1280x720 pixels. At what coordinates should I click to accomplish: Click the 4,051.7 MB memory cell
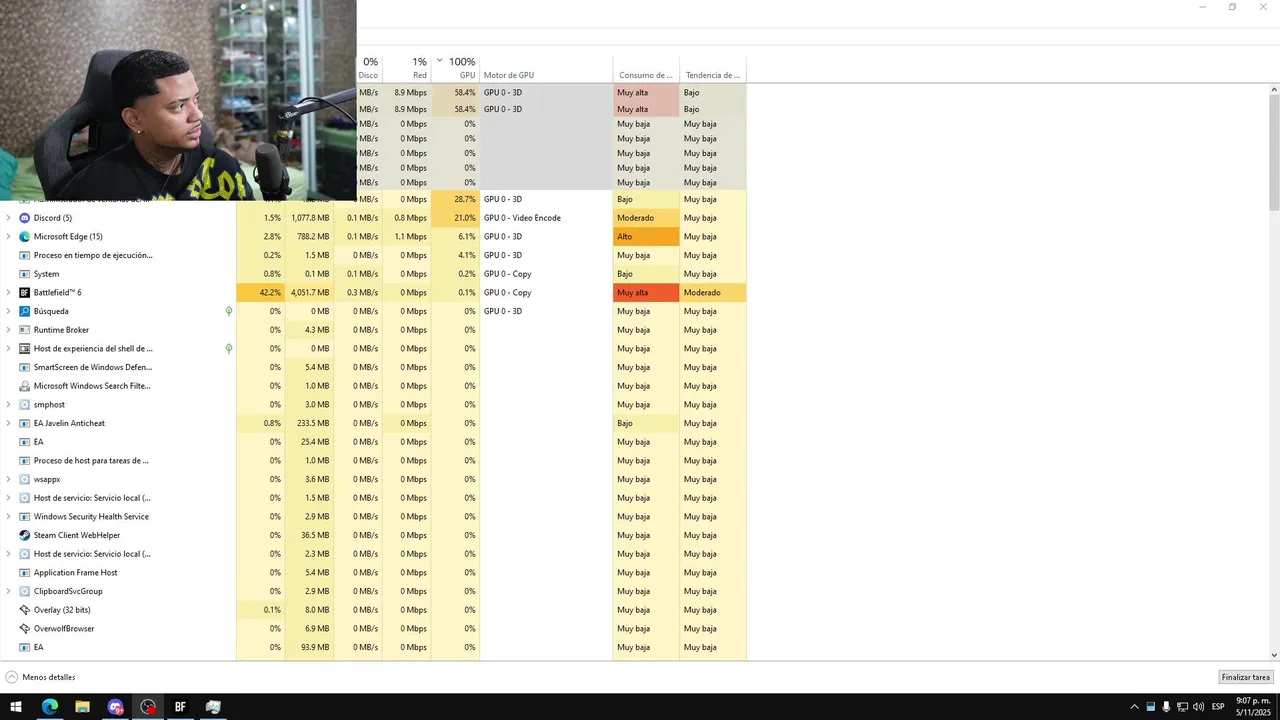point(309,293)
